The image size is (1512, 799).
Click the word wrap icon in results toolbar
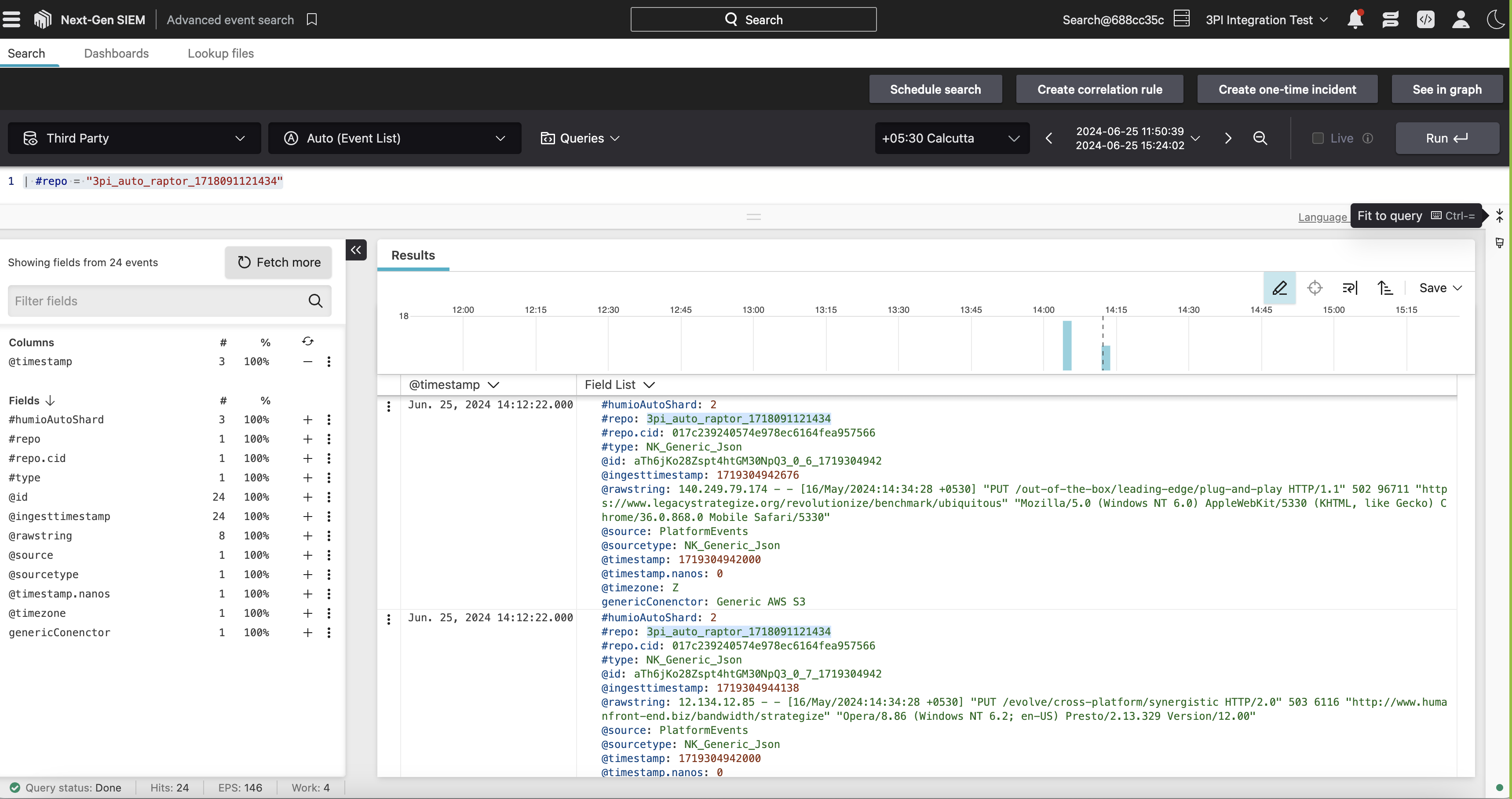tap(1349, 288)
